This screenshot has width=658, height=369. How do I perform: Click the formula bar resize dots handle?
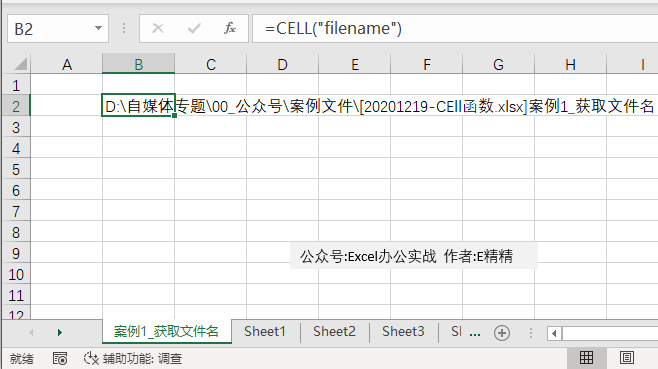point(124,28)
